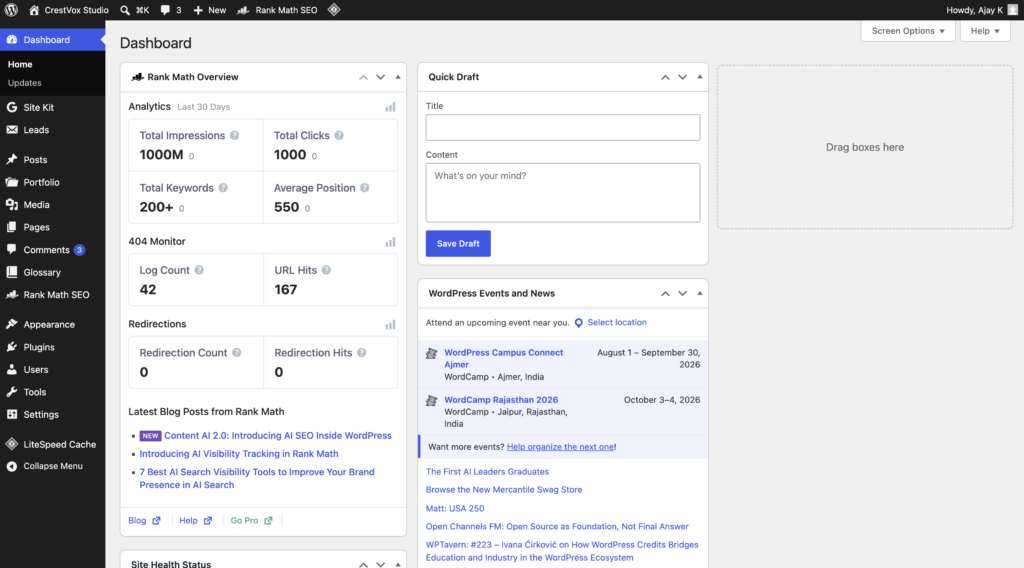Open 404 Monitor bar chart icon

(x=391, y=242)
